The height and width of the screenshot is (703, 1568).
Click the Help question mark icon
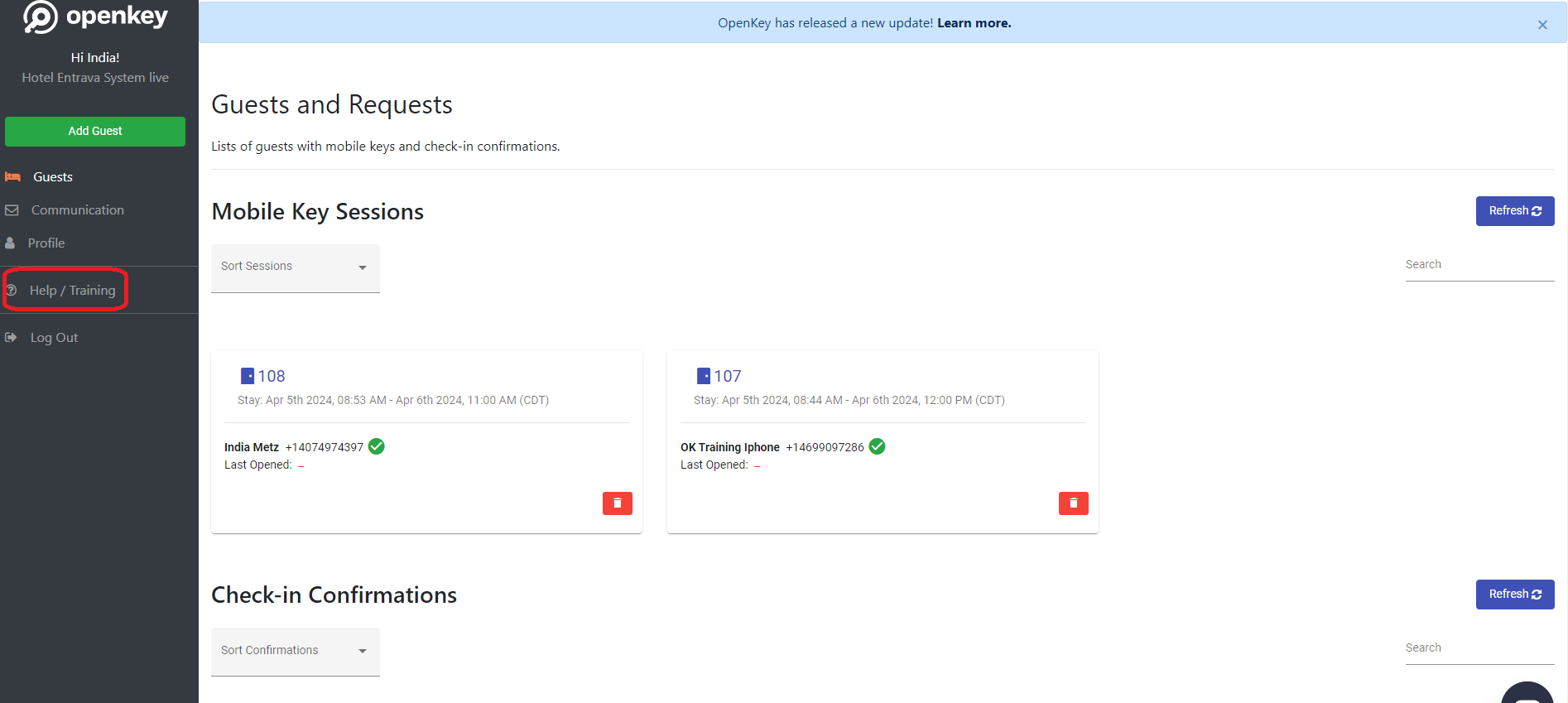[x=12, y=291]
